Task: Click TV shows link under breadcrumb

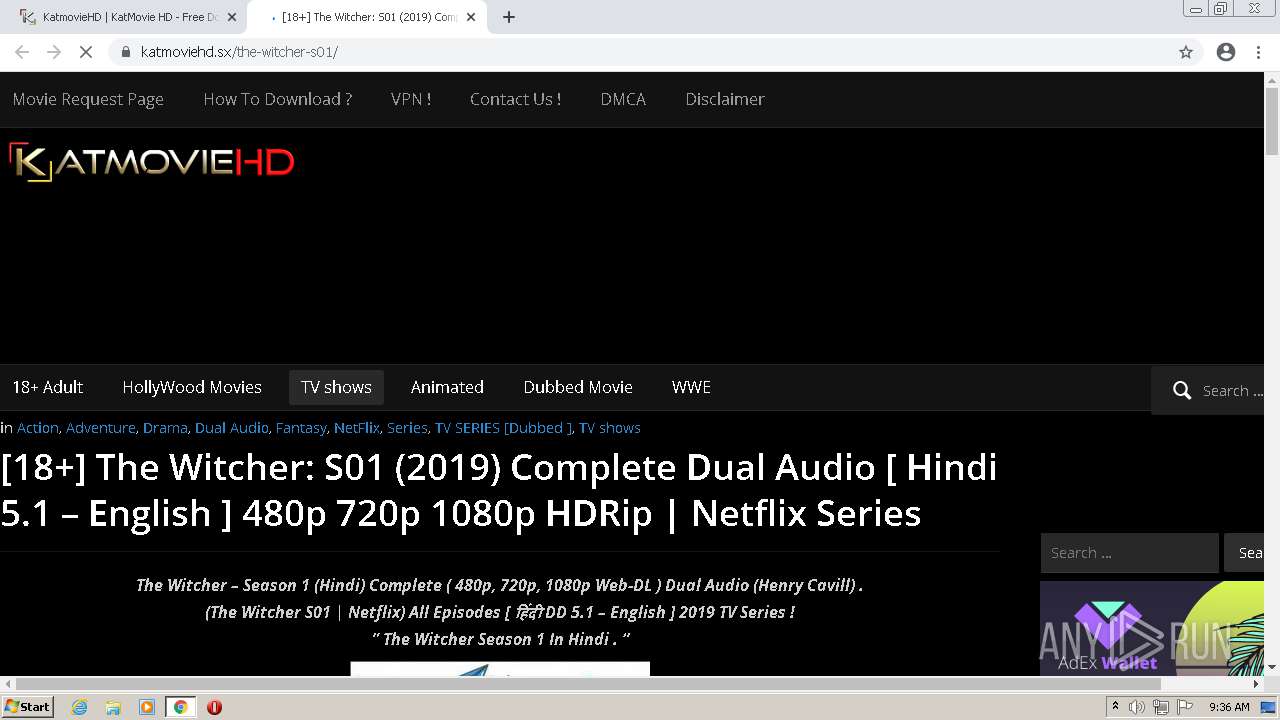Action: (610, 428)
